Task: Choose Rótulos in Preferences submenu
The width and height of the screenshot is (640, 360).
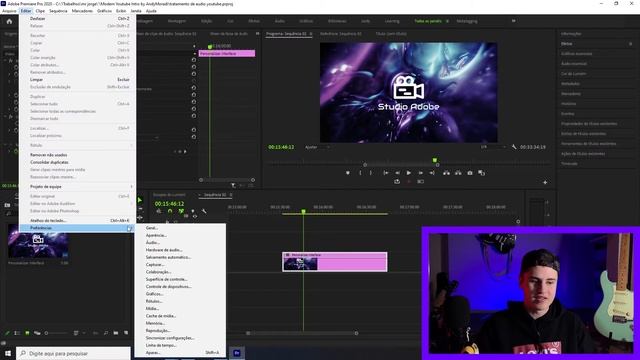Action: tap(180, 301)
